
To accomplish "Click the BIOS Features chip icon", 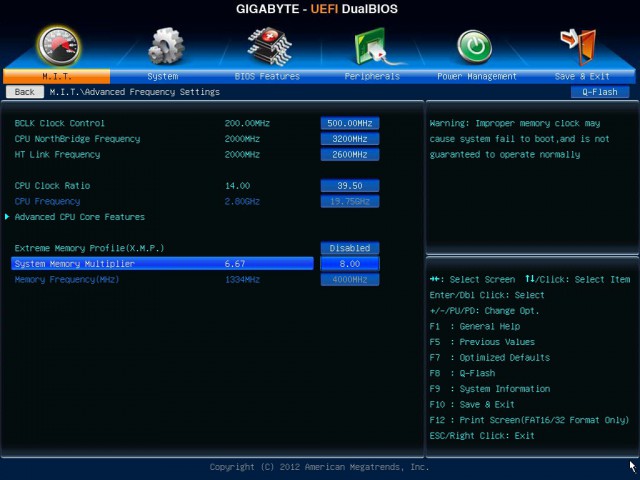I will 269,46.
